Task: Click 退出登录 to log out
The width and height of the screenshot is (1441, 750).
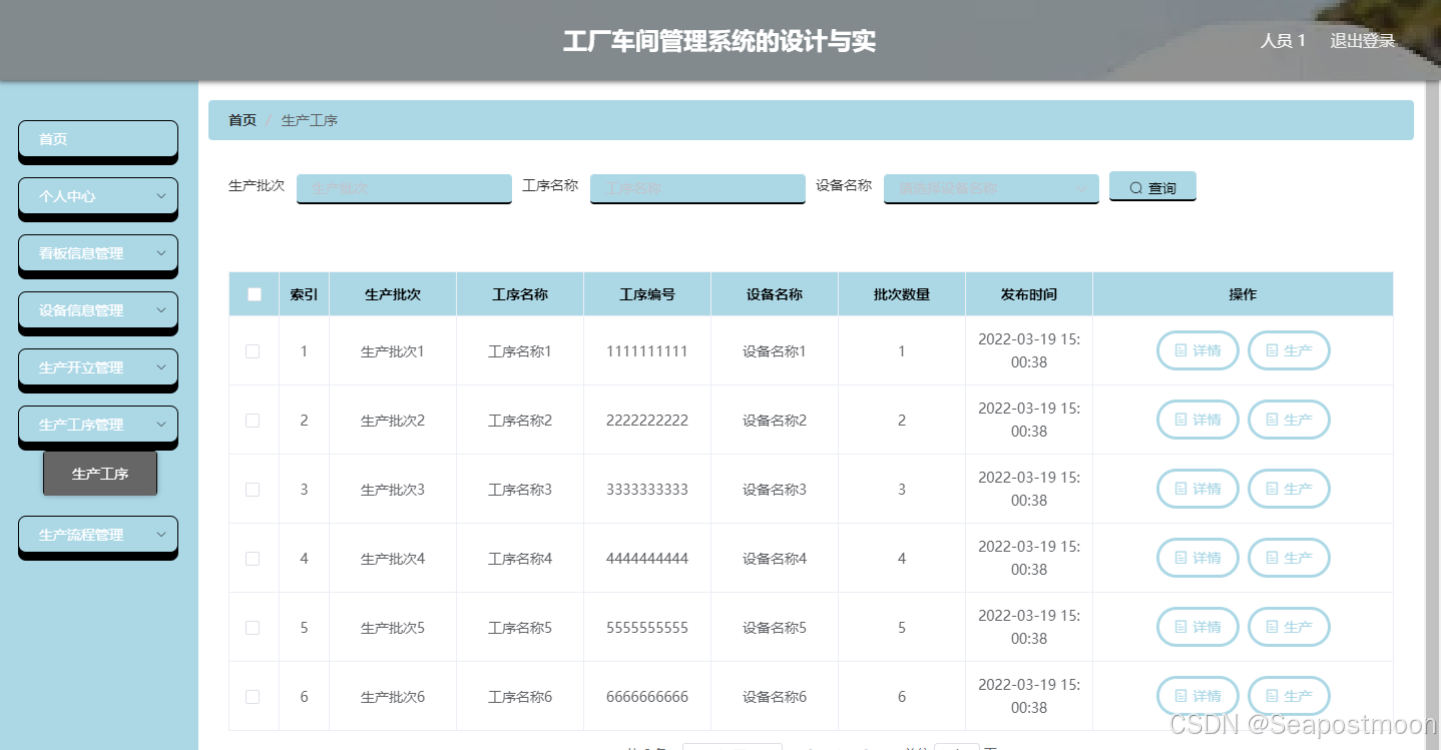Action: tap(1362, 40)
